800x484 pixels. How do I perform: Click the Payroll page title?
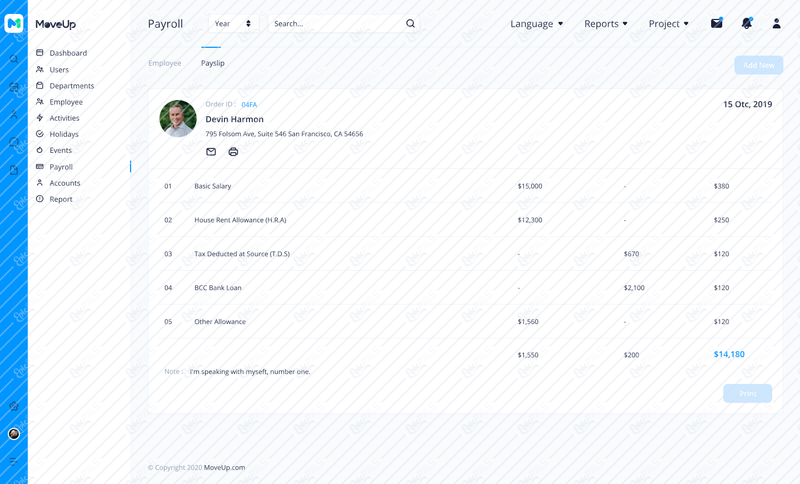coord(165,24)
